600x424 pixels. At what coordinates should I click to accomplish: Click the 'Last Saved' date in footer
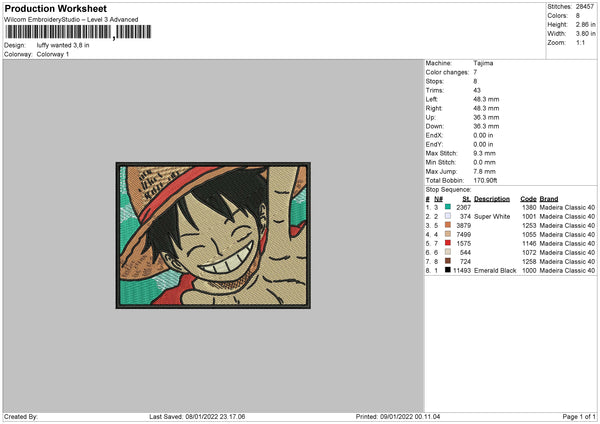197,416
